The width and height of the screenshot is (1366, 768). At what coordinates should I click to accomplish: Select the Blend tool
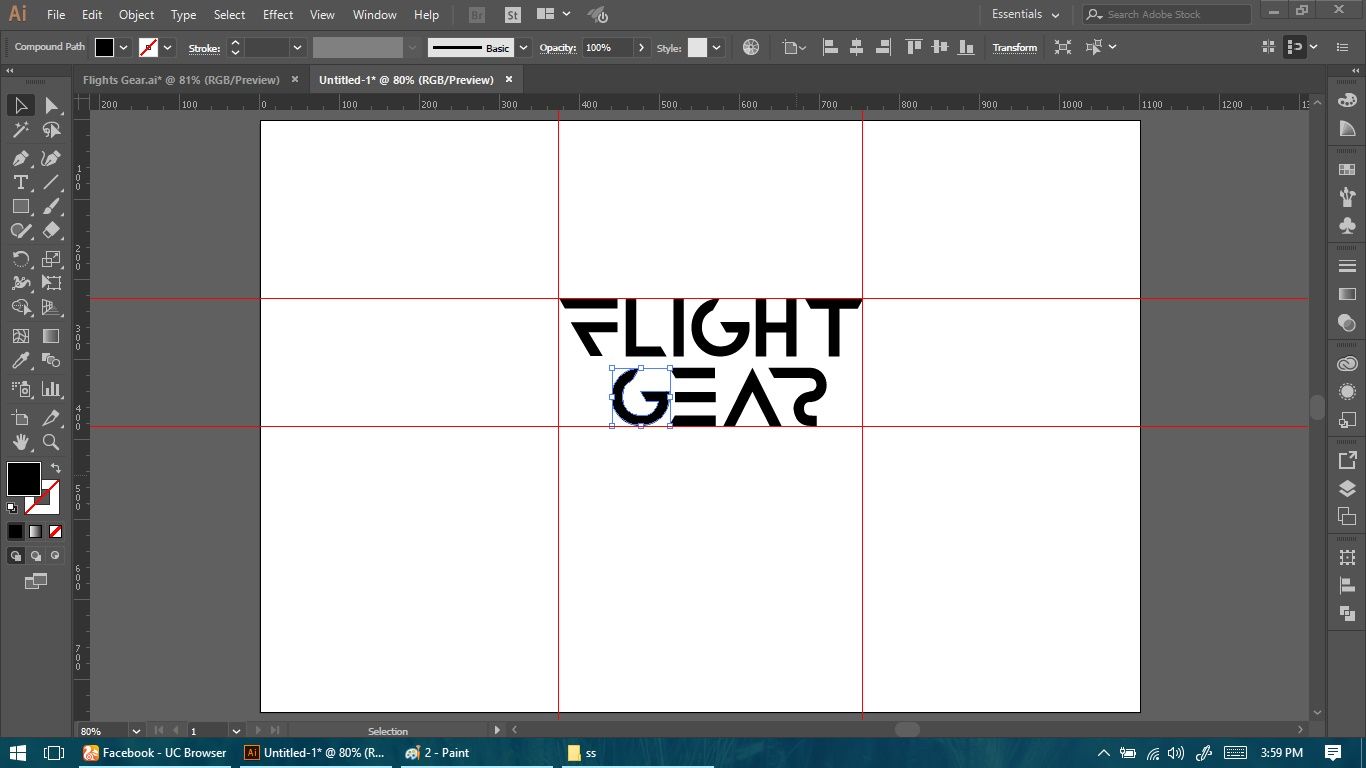(51, 360)
